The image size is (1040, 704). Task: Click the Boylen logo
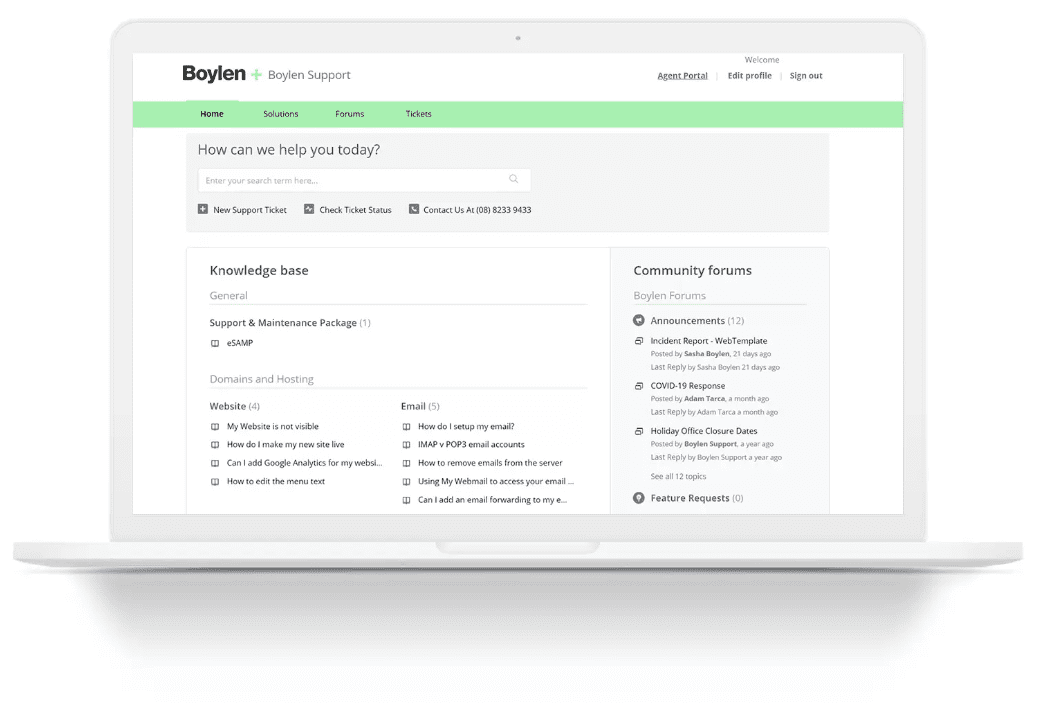(x=222, y=74)
